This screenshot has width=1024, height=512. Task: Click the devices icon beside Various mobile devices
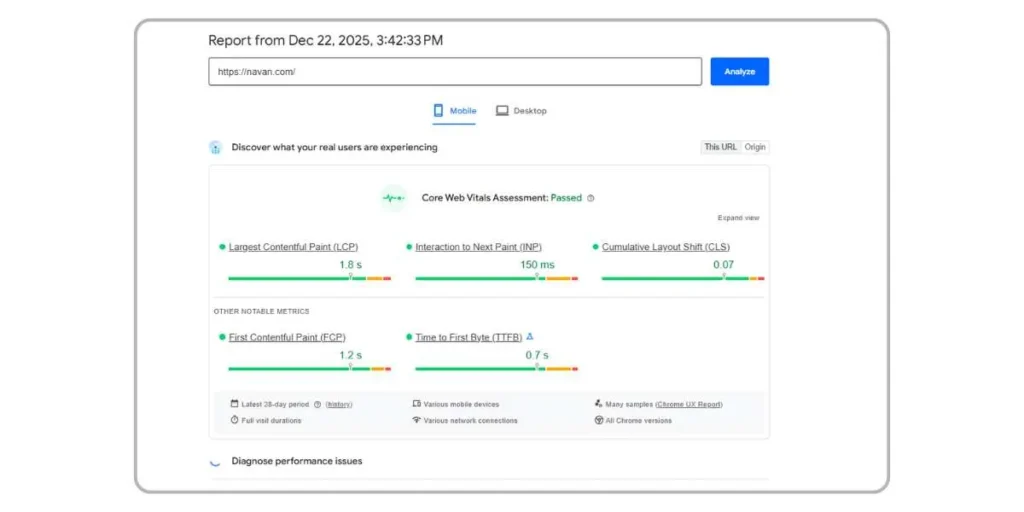[417, 404]
